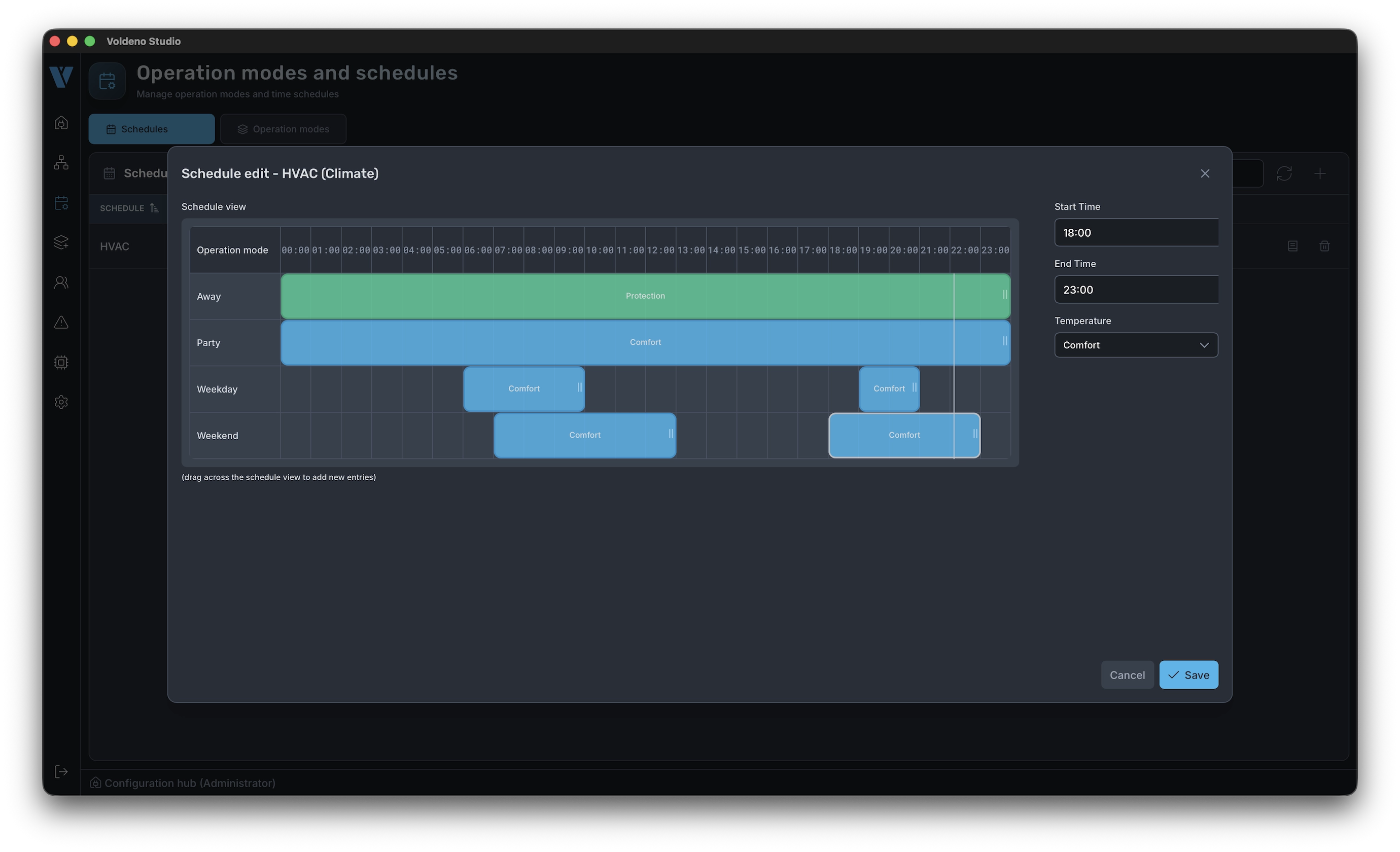The image size is (1400, 852).
Task: Open the home icon in sidebar
Action: tap(61, 123)
